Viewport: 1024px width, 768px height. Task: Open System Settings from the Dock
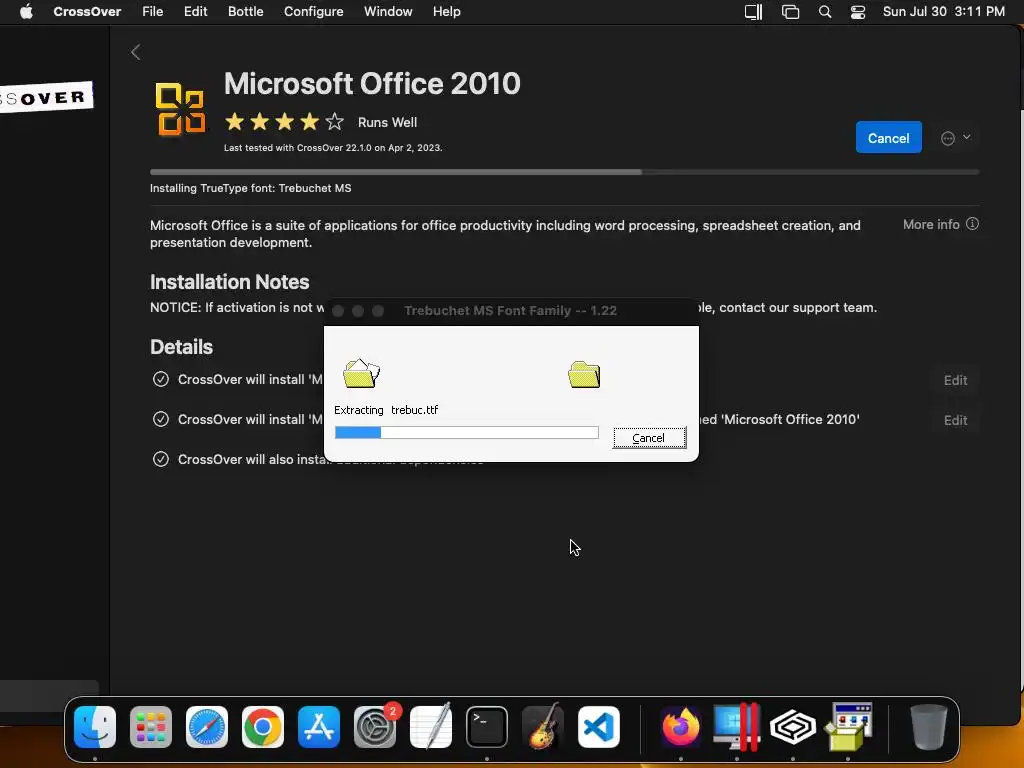pyautogui.click(x=375, y=726)
